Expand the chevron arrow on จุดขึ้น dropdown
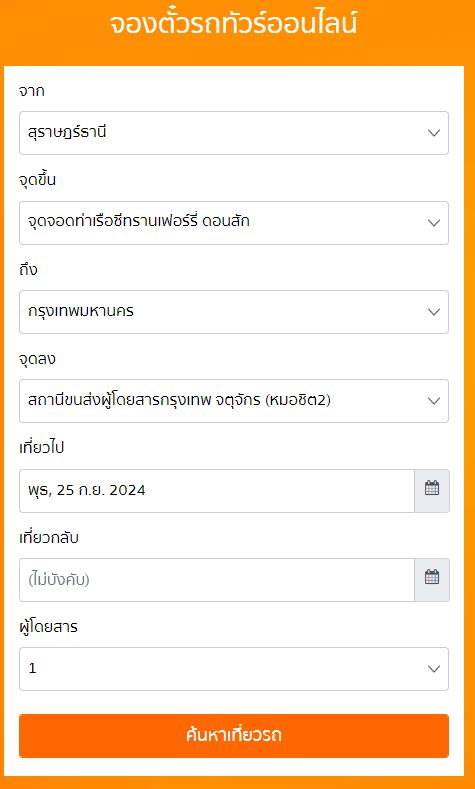This screenshot has width=475, height=789. tap(434, 223)
